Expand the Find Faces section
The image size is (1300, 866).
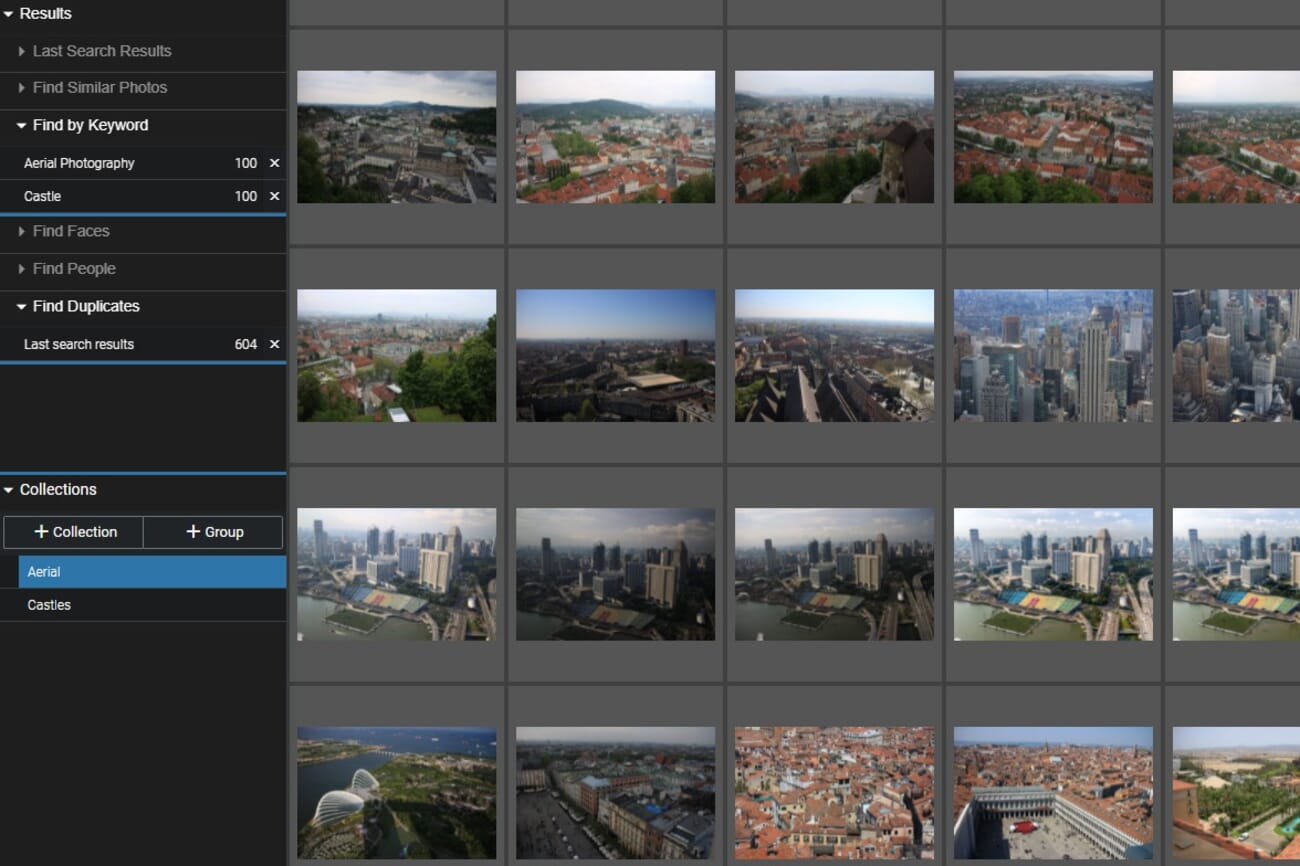70,231
